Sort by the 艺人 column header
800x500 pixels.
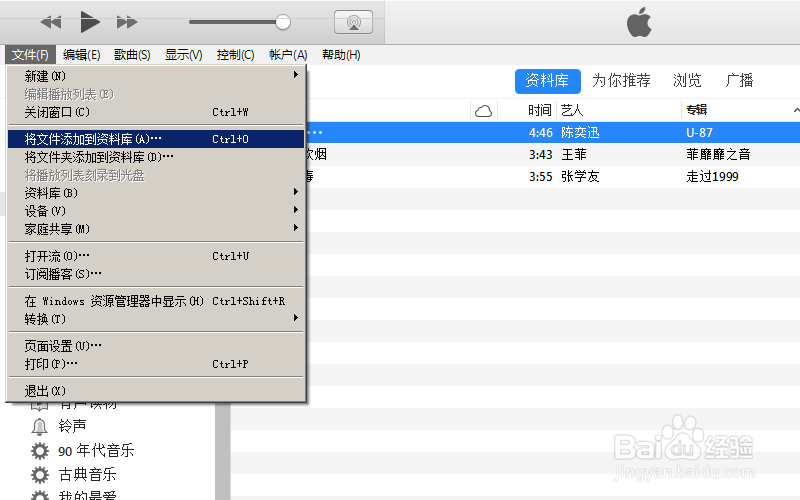pos(571,110)
